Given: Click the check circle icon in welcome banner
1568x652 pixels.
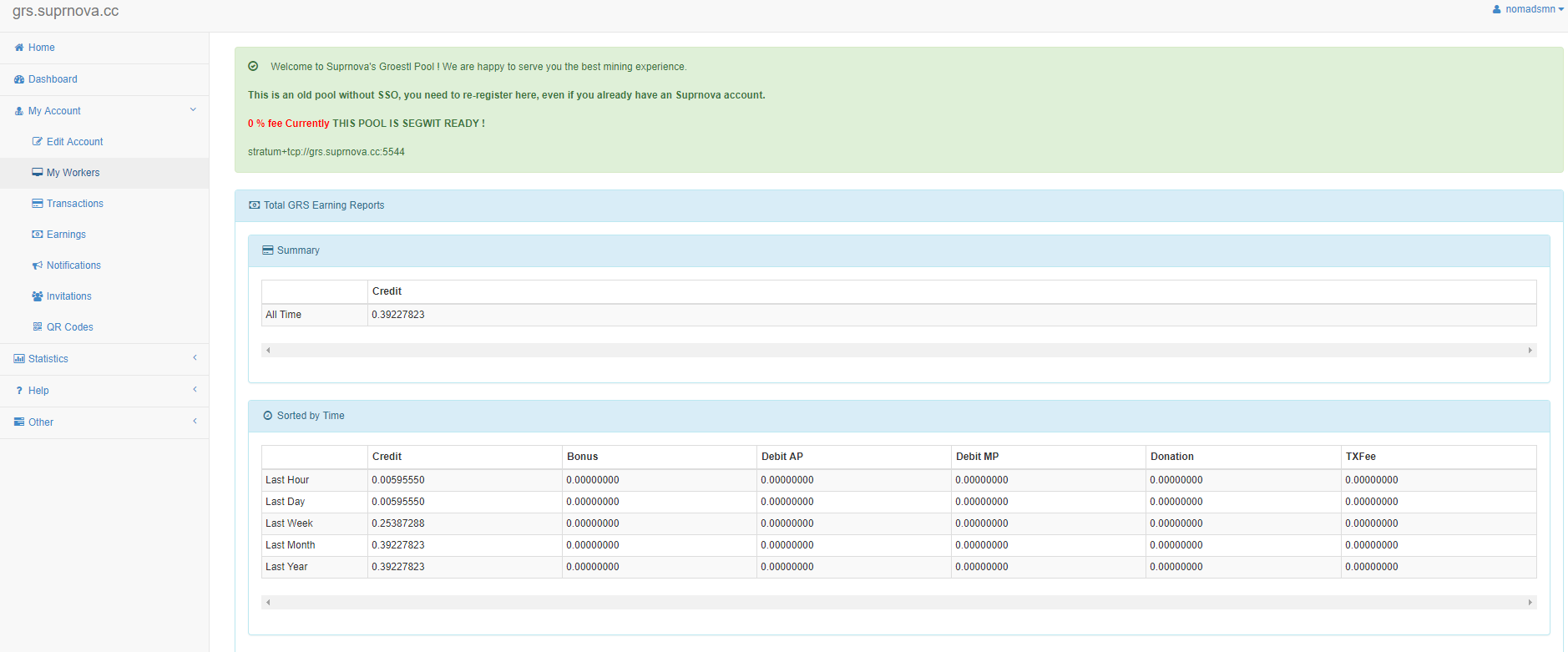Looking at the screenshot, I should (253, 66).
